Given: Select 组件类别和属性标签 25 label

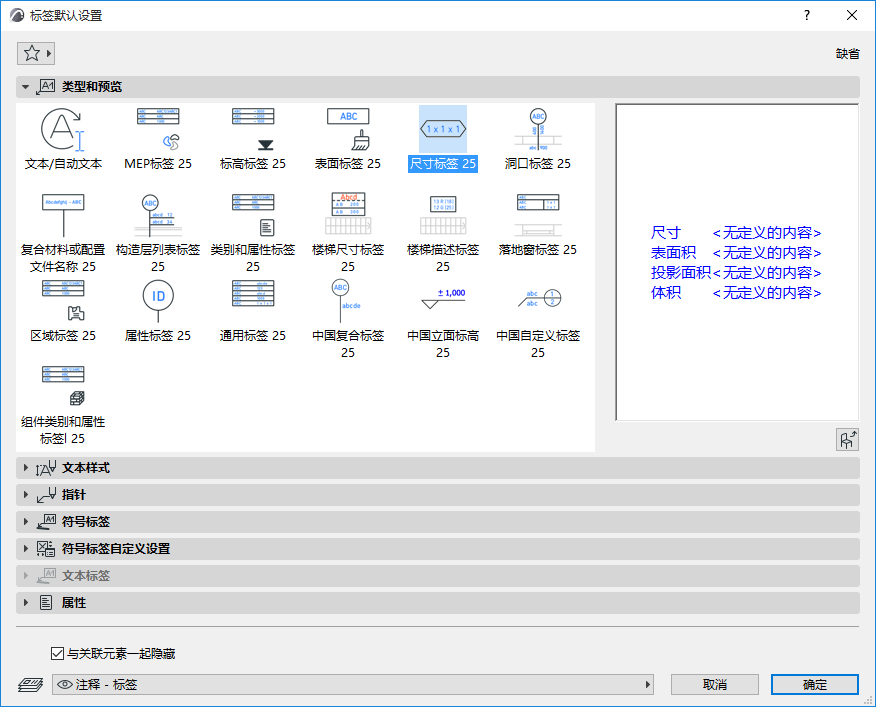Looking at the screenshot, I should coord(63,405).
